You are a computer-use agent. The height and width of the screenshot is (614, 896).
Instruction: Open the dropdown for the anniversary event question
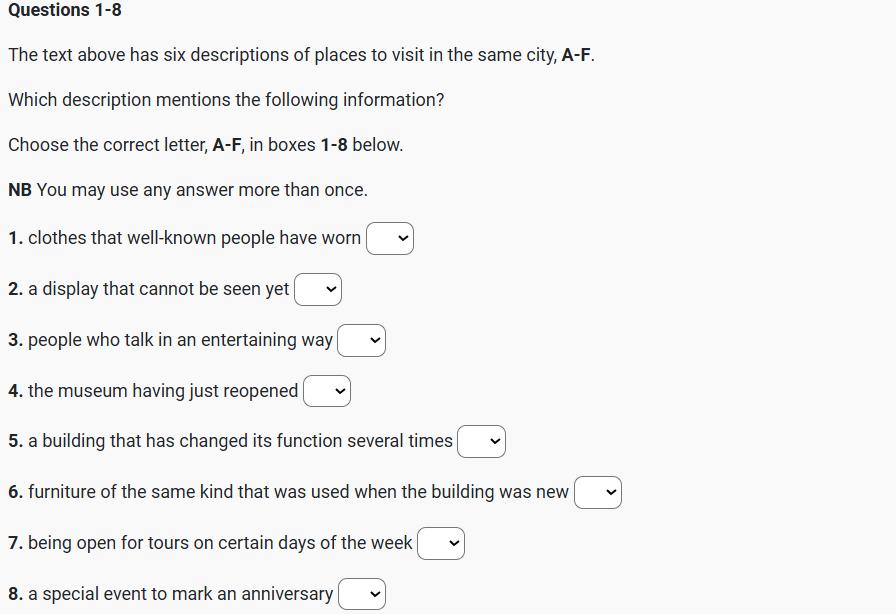tap(362, 594)
